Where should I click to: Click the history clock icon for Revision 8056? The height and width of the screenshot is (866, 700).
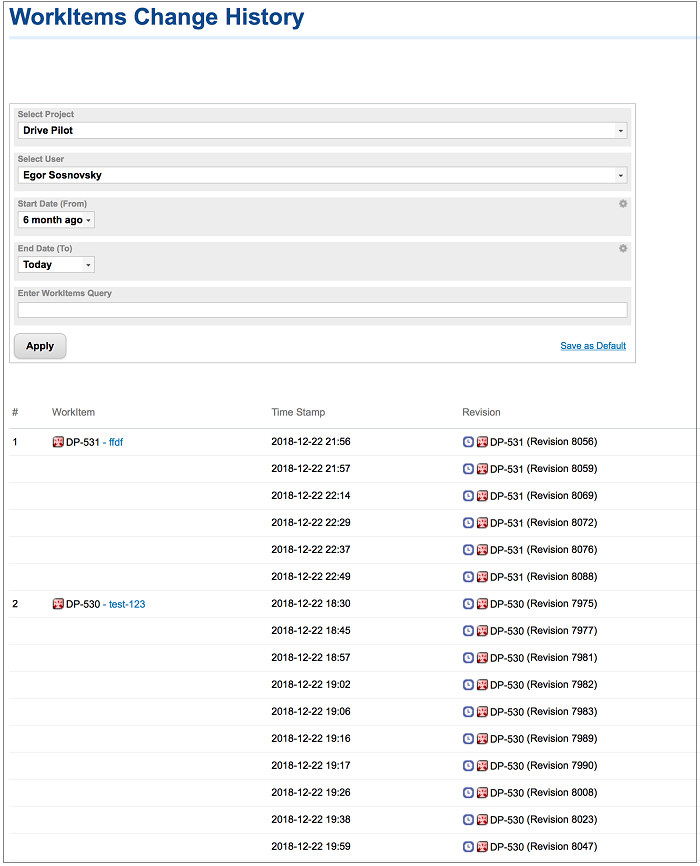tap(468, 442)
